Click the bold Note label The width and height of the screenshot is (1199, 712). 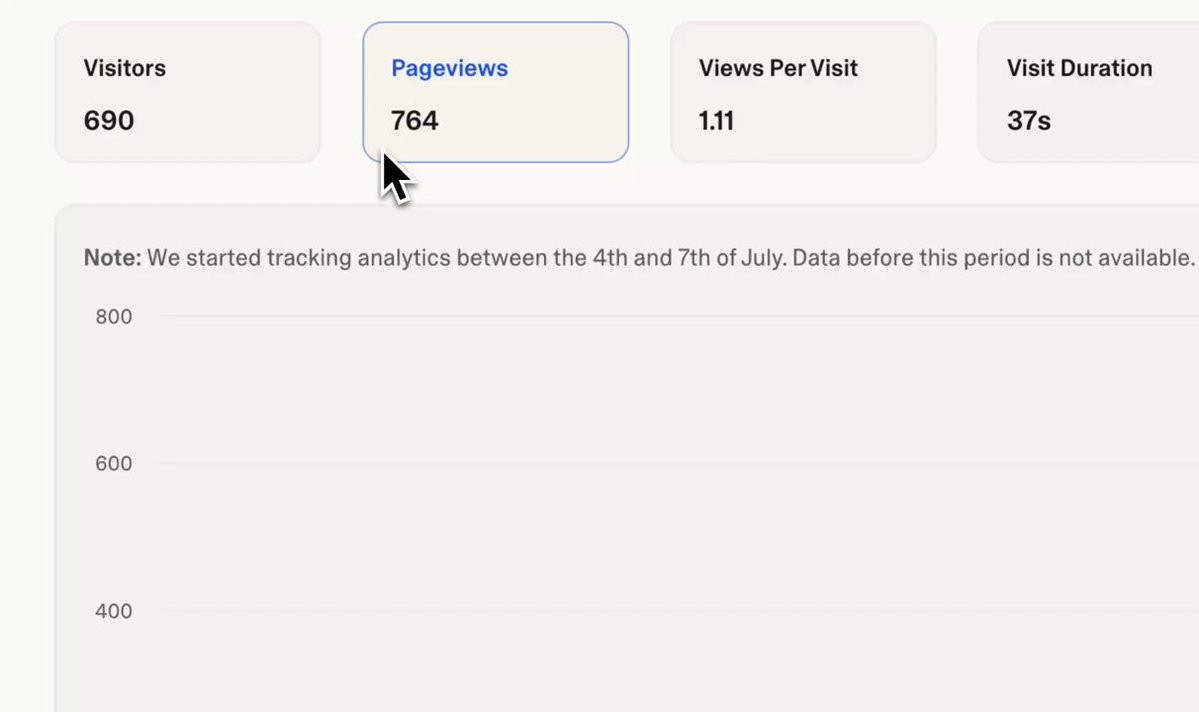coord(112,258)
